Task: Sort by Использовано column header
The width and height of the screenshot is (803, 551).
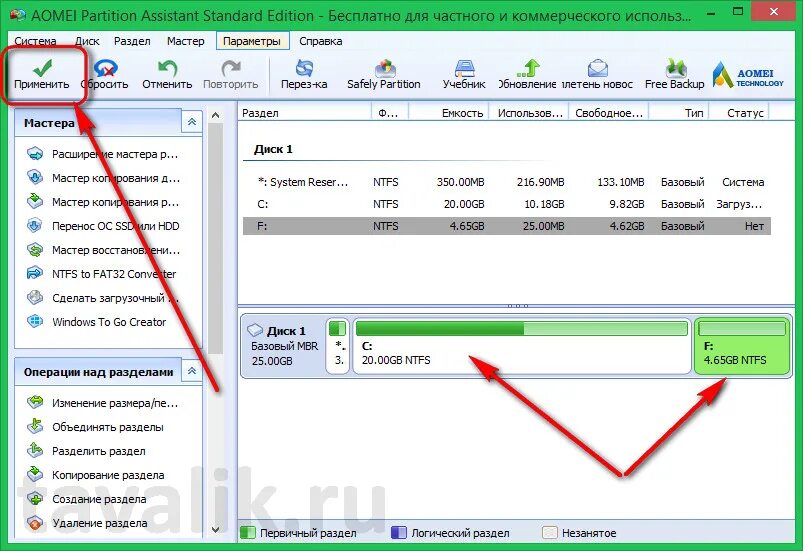Action: 529,113
